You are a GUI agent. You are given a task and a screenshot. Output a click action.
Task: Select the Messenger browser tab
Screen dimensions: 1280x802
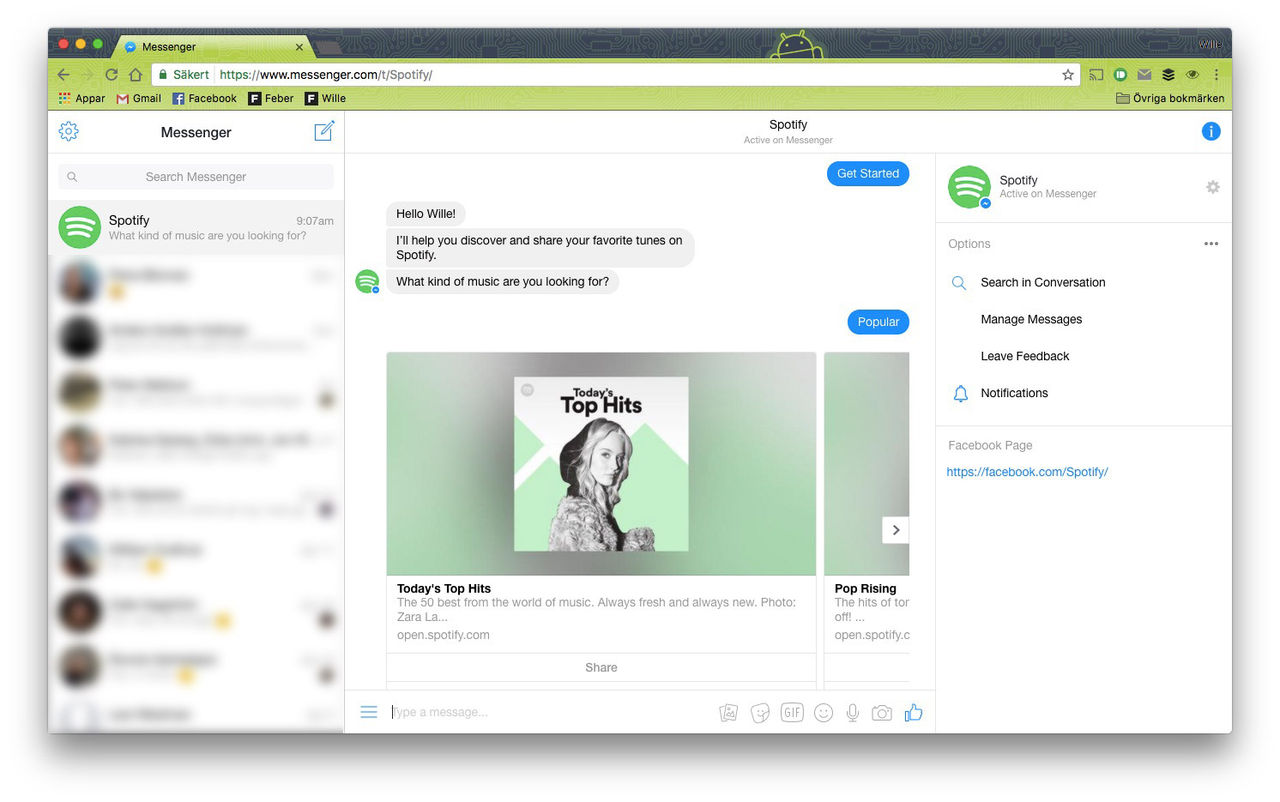[x=213, y=46]
